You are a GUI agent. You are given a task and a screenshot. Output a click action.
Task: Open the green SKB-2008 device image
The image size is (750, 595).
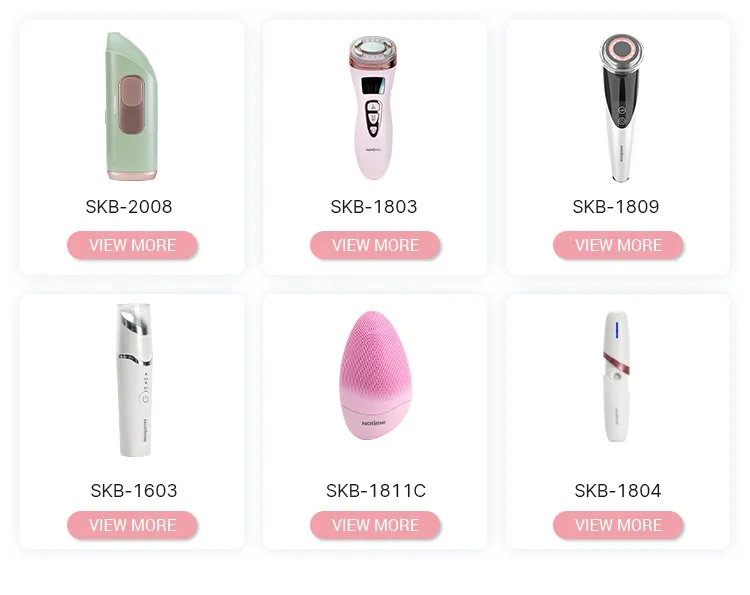(132, 106)
